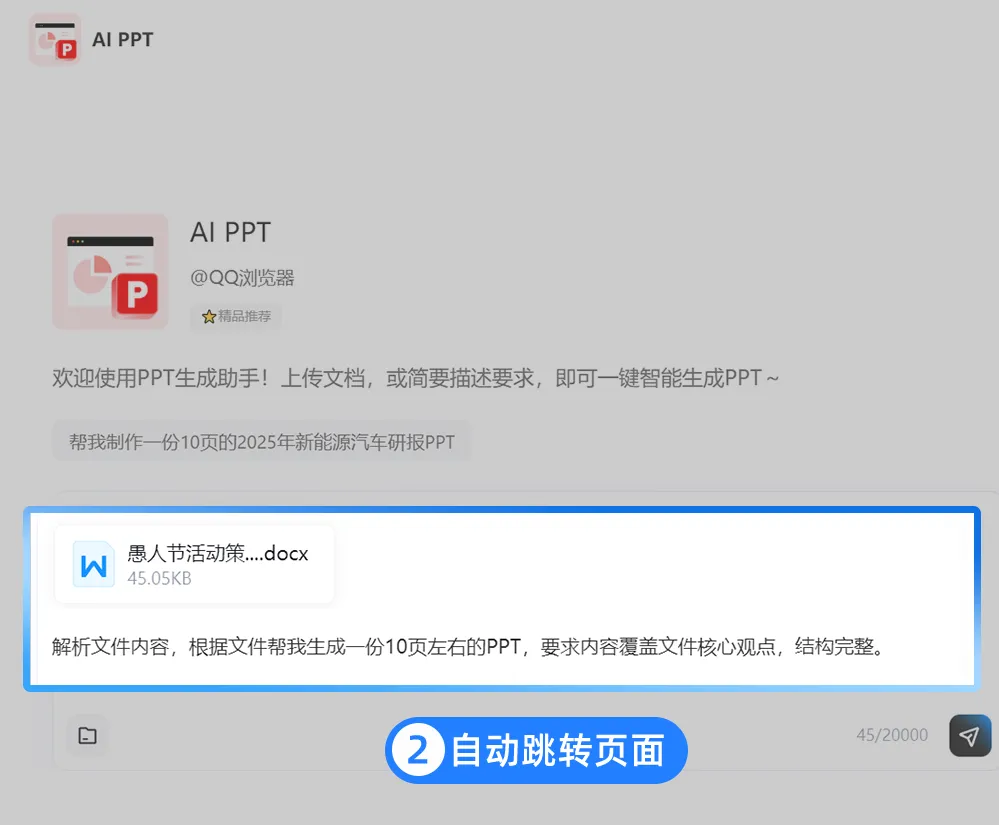
Task: Open the attached 愚人节活动策....docx file card
Action: point(194,564)
